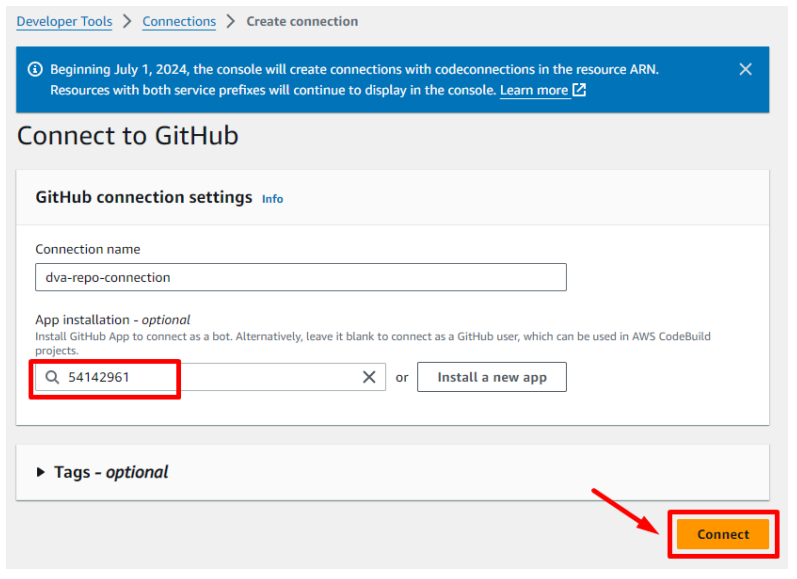Image resolution: width=797 pixels, height=579 pixels.
Task: Click the GitHub connection settings title
Action: click(x=144, y=197)
